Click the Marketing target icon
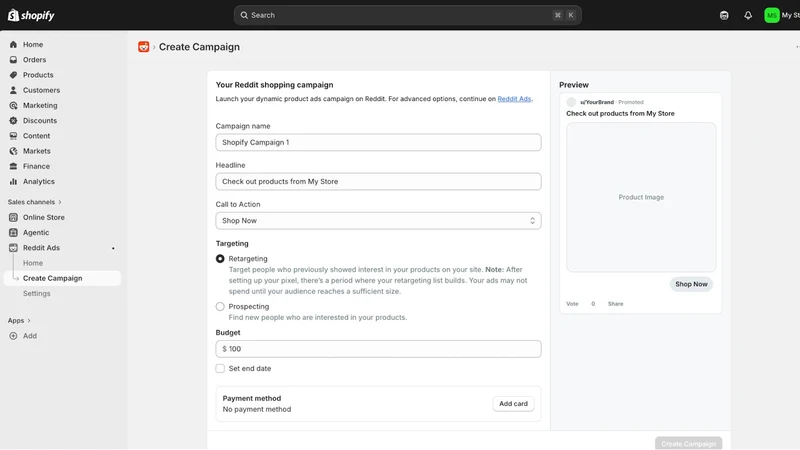The height and width of the screenshot is (450, 800). coord(13,106)
